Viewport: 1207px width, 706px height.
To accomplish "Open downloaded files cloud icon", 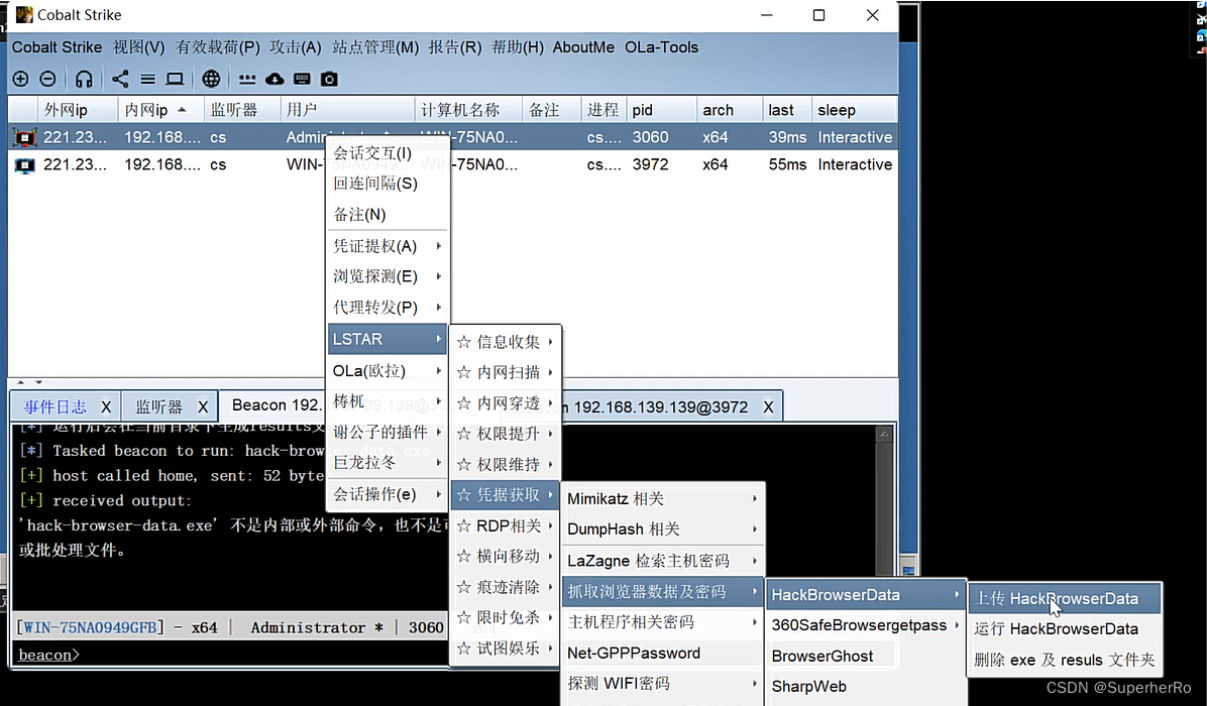I will 274,79.
